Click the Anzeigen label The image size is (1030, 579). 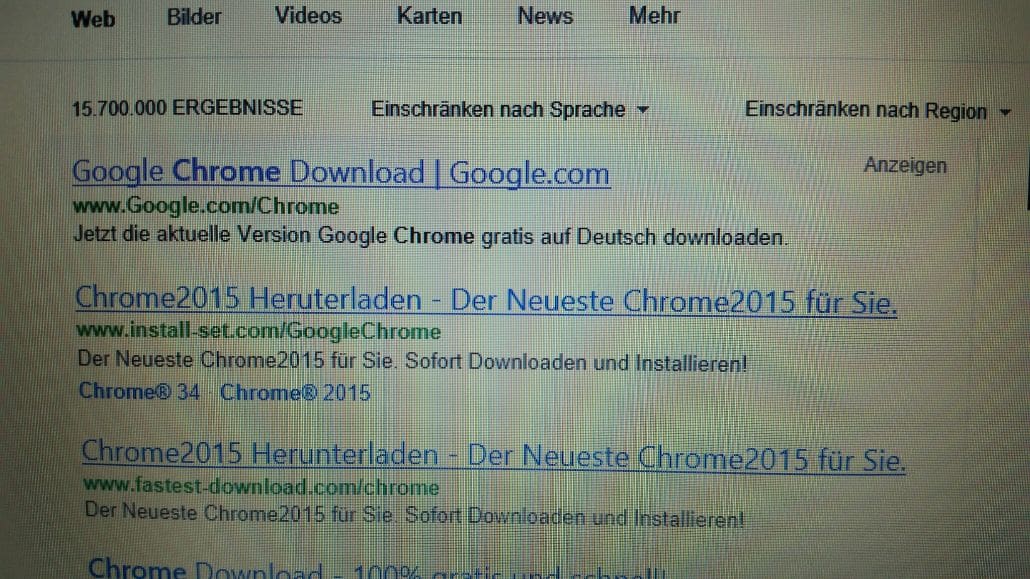point(904,166)
